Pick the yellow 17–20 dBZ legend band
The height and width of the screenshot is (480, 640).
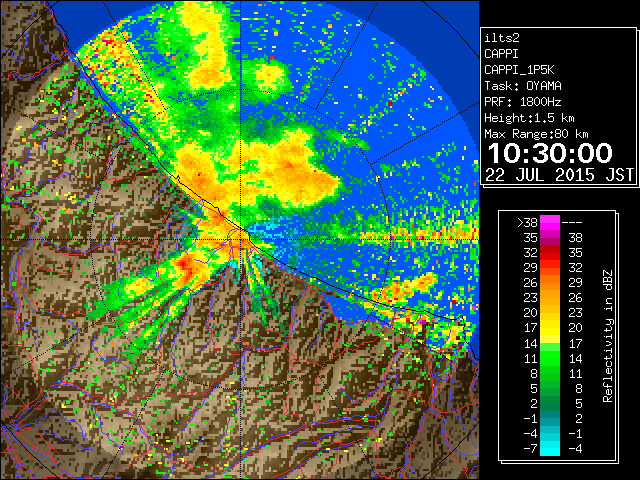(550, 328)
